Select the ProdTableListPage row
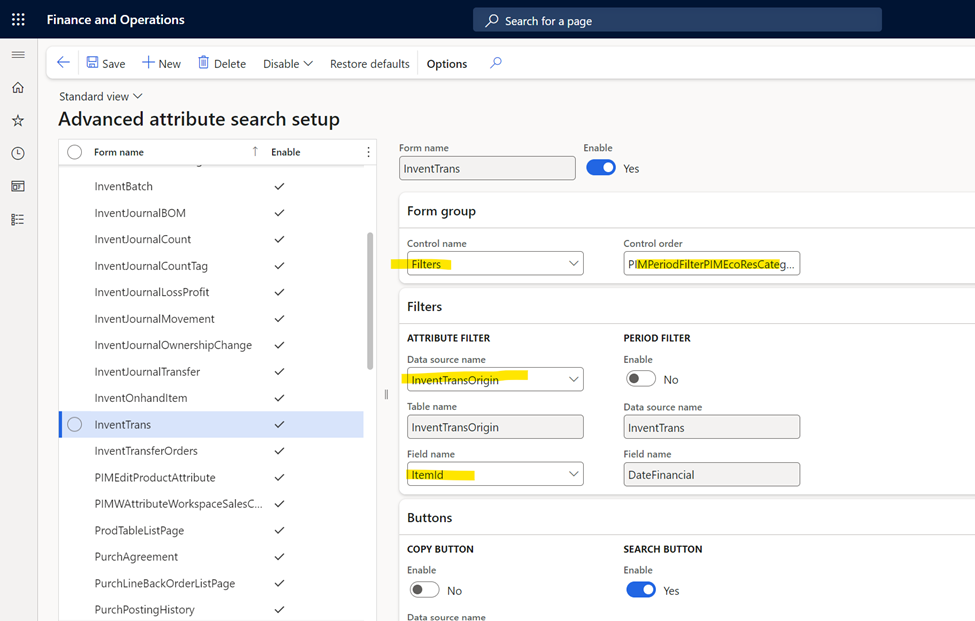The width and height of the screenshot is (975, 621). coord(211,530)
